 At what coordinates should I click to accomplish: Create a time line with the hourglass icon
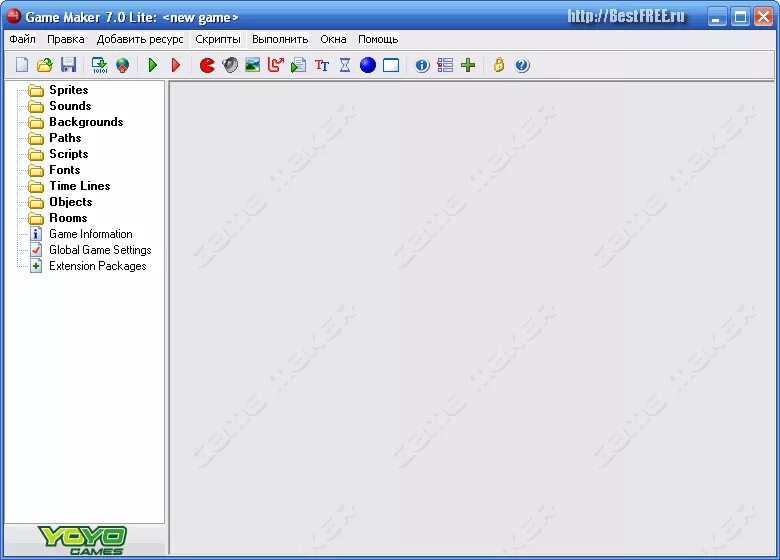pyautogui.click(x=345, y=65)
